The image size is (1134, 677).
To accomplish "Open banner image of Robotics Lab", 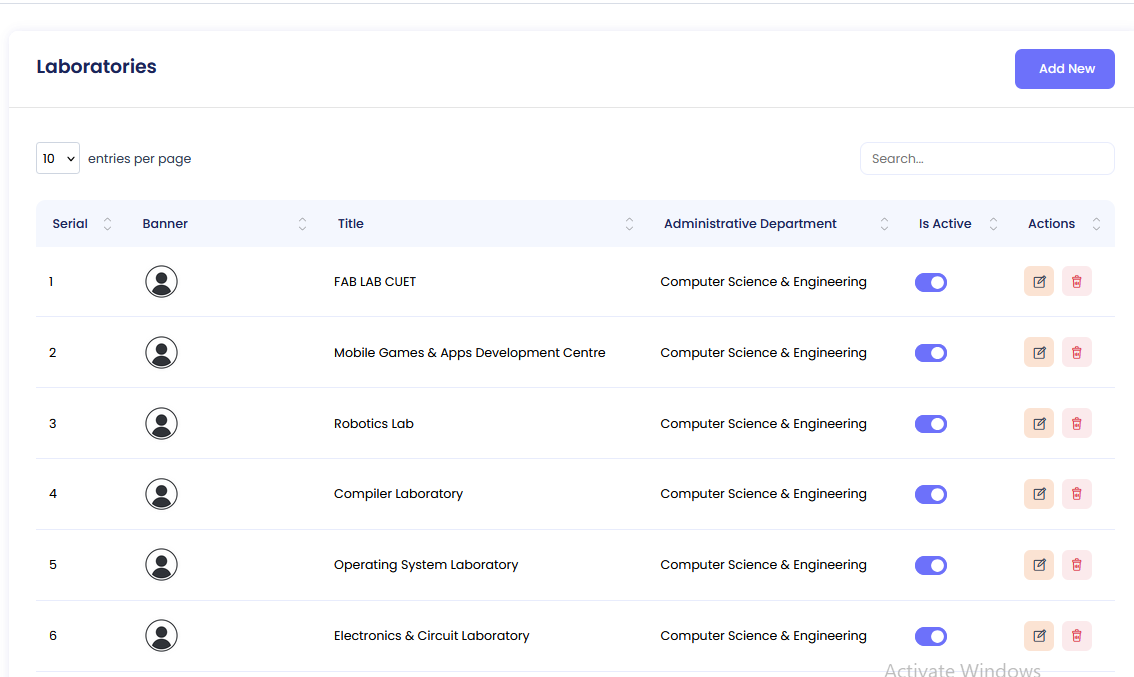I will click(161, 423).
